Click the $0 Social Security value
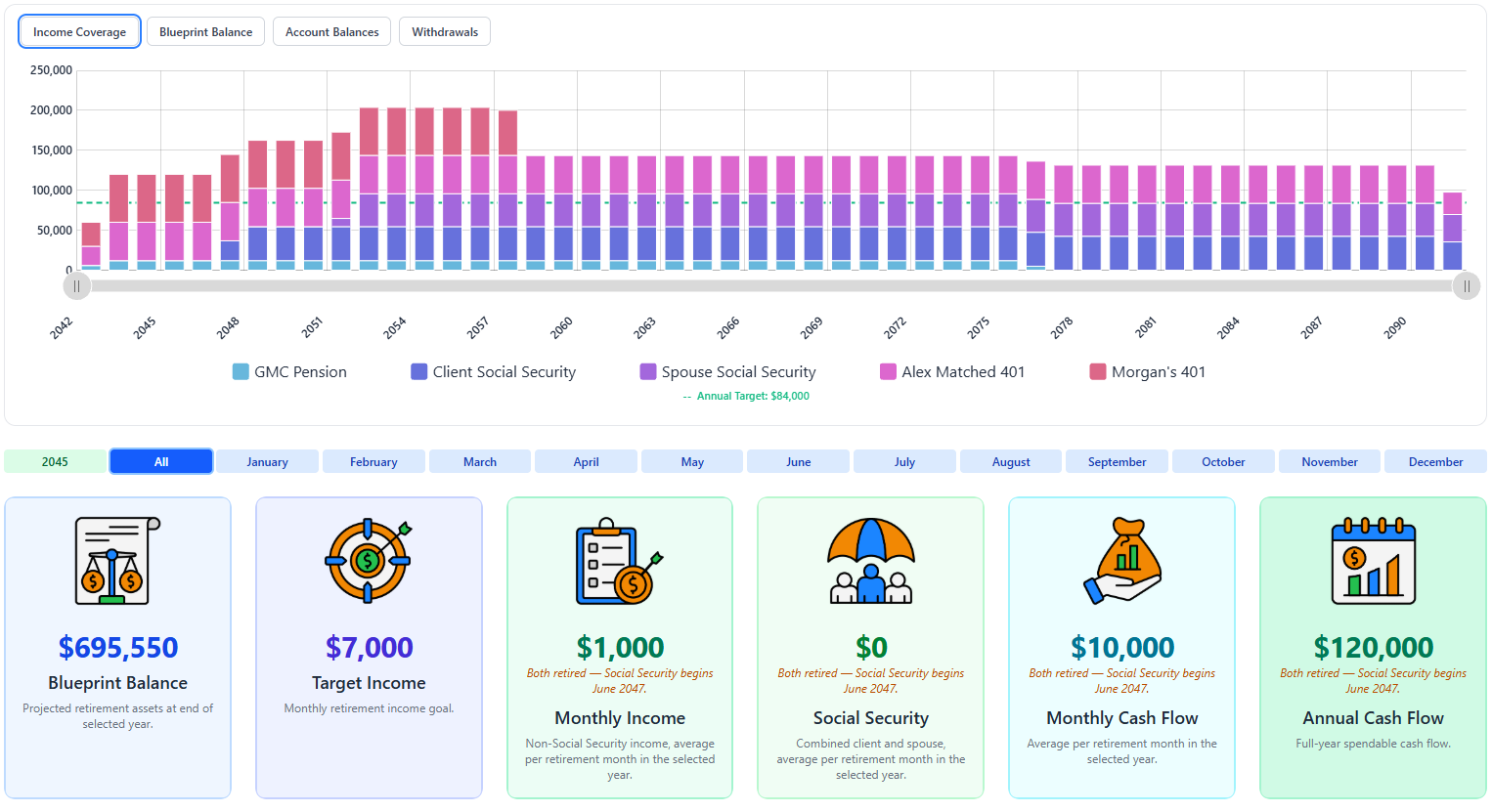Screen dimensions: 1492x812 871,647
